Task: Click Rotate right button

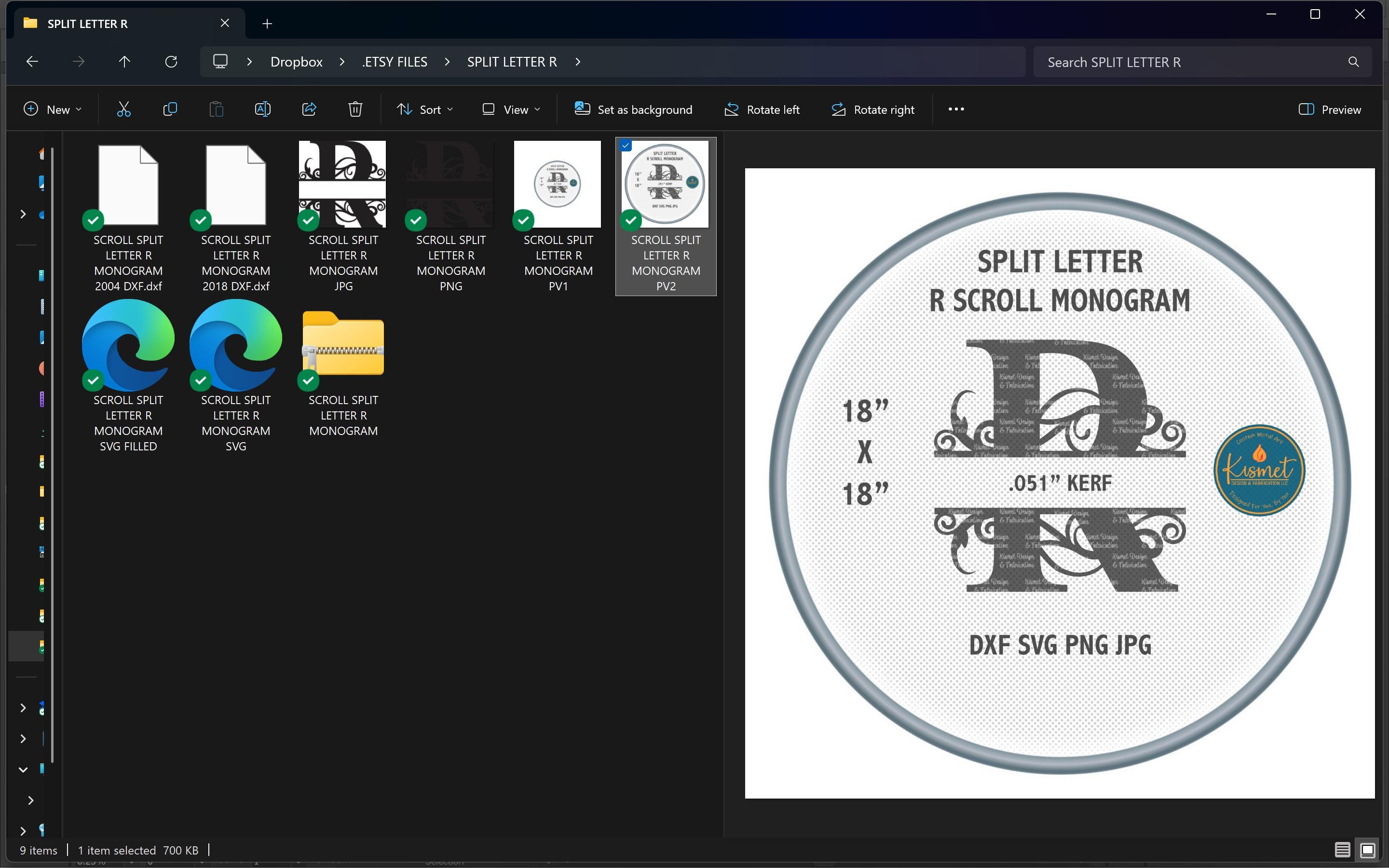Action: pyautogui.click(x=873, y=109)
